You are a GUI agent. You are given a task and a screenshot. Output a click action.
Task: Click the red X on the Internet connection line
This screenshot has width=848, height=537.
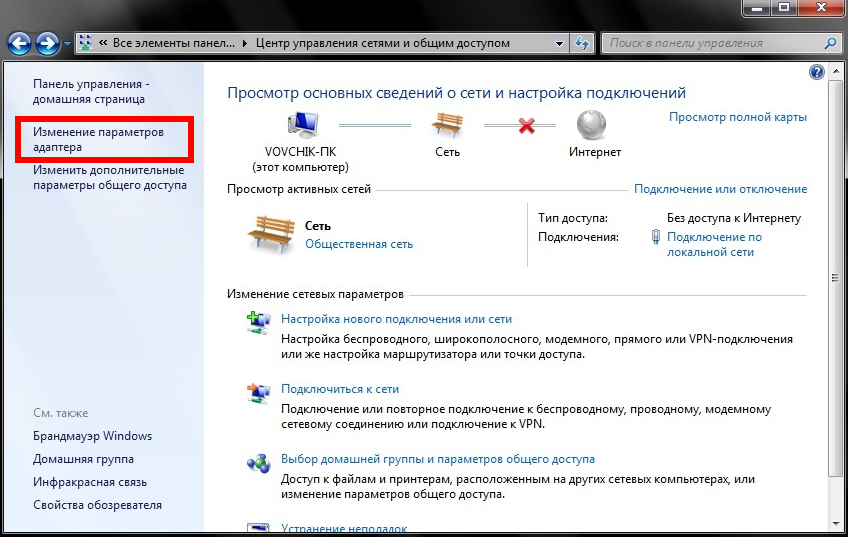pos(526,125)
